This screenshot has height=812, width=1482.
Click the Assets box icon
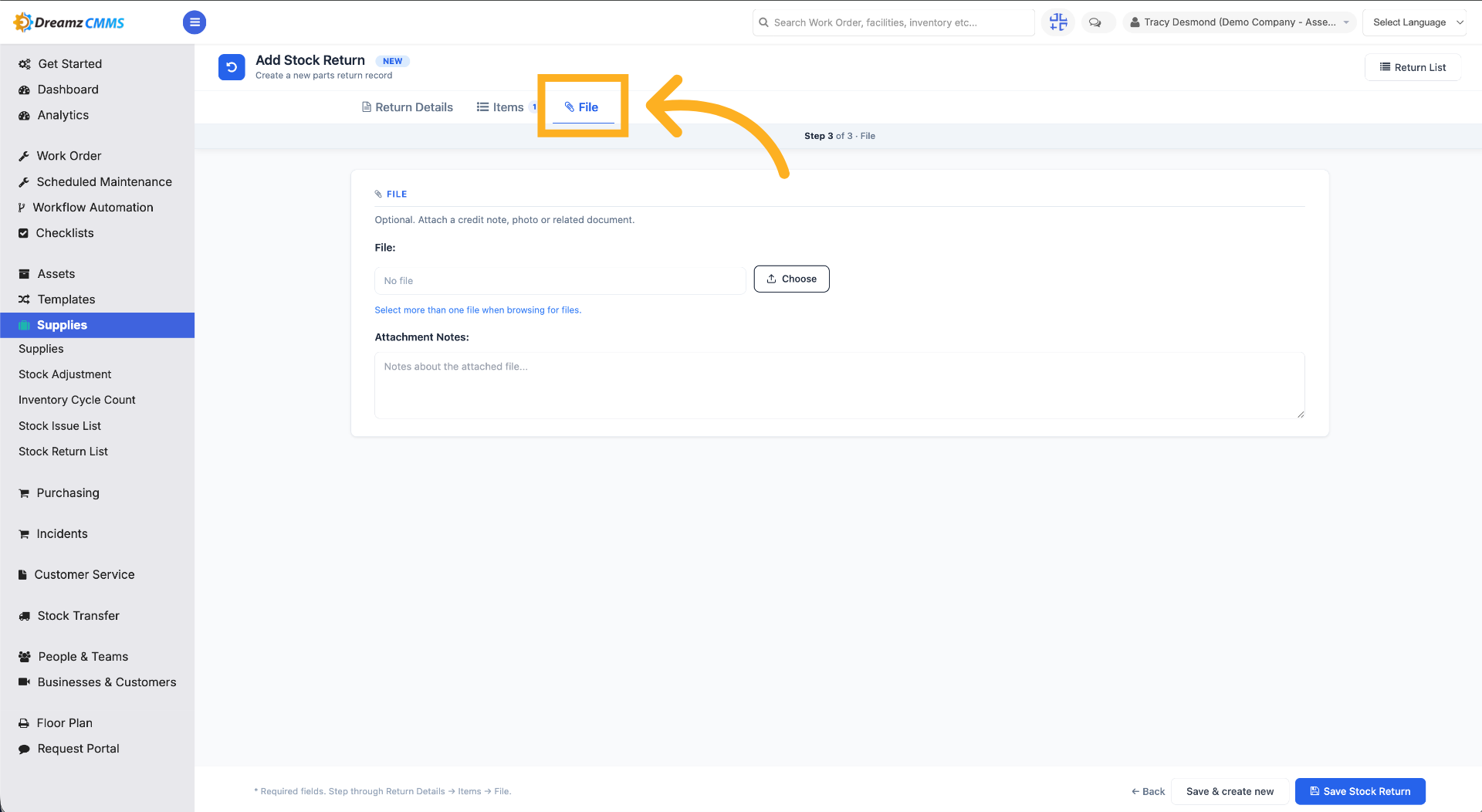[x=24, y=274]
